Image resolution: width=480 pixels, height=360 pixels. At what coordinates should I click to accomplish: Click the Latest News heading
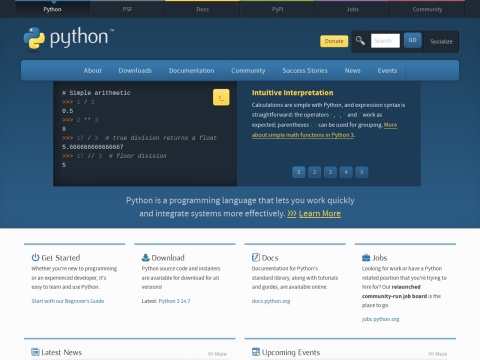pyautogui.click(x=61, y=352)
